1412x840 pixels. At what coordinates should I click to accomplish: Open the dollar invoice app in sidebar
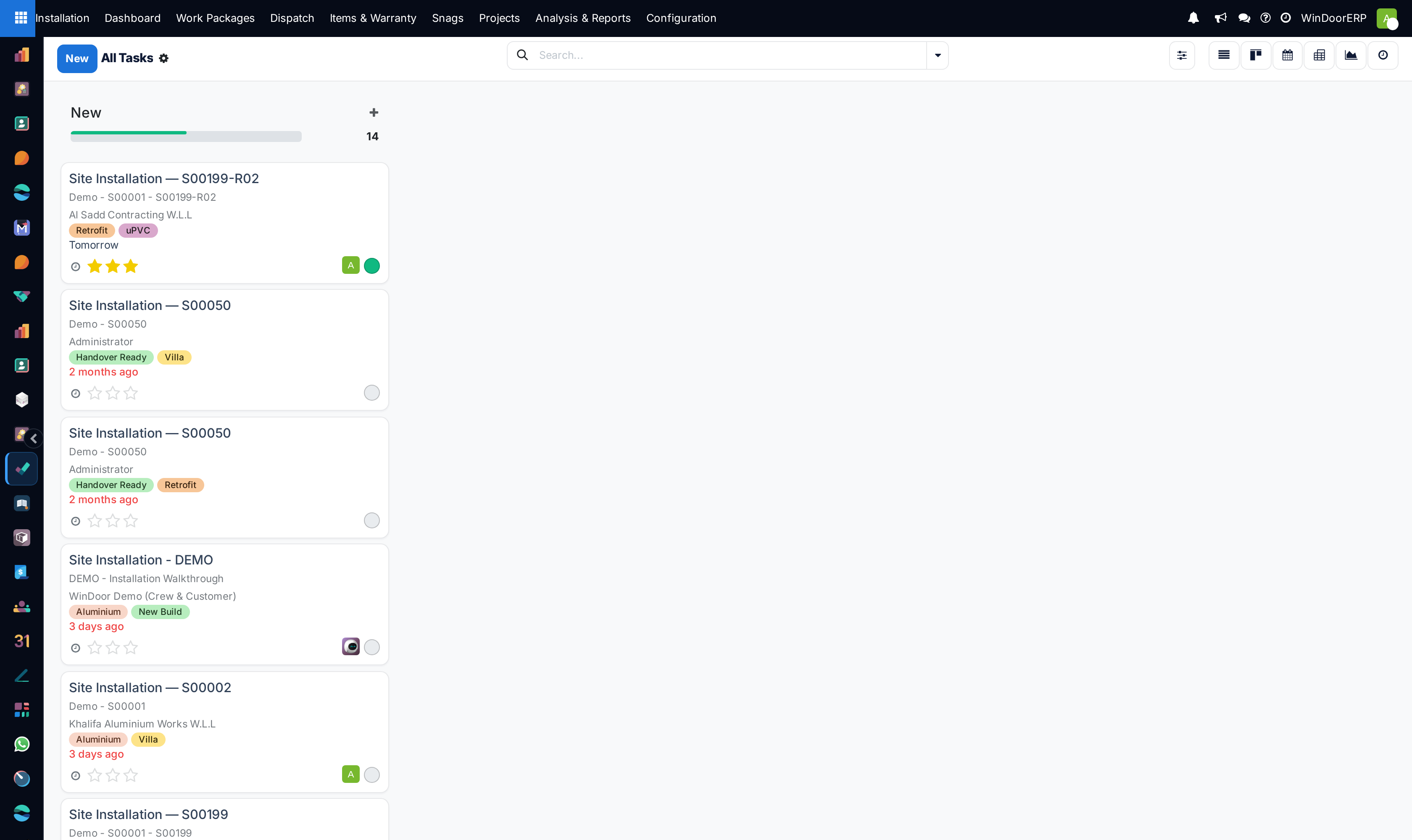[21, 572]
